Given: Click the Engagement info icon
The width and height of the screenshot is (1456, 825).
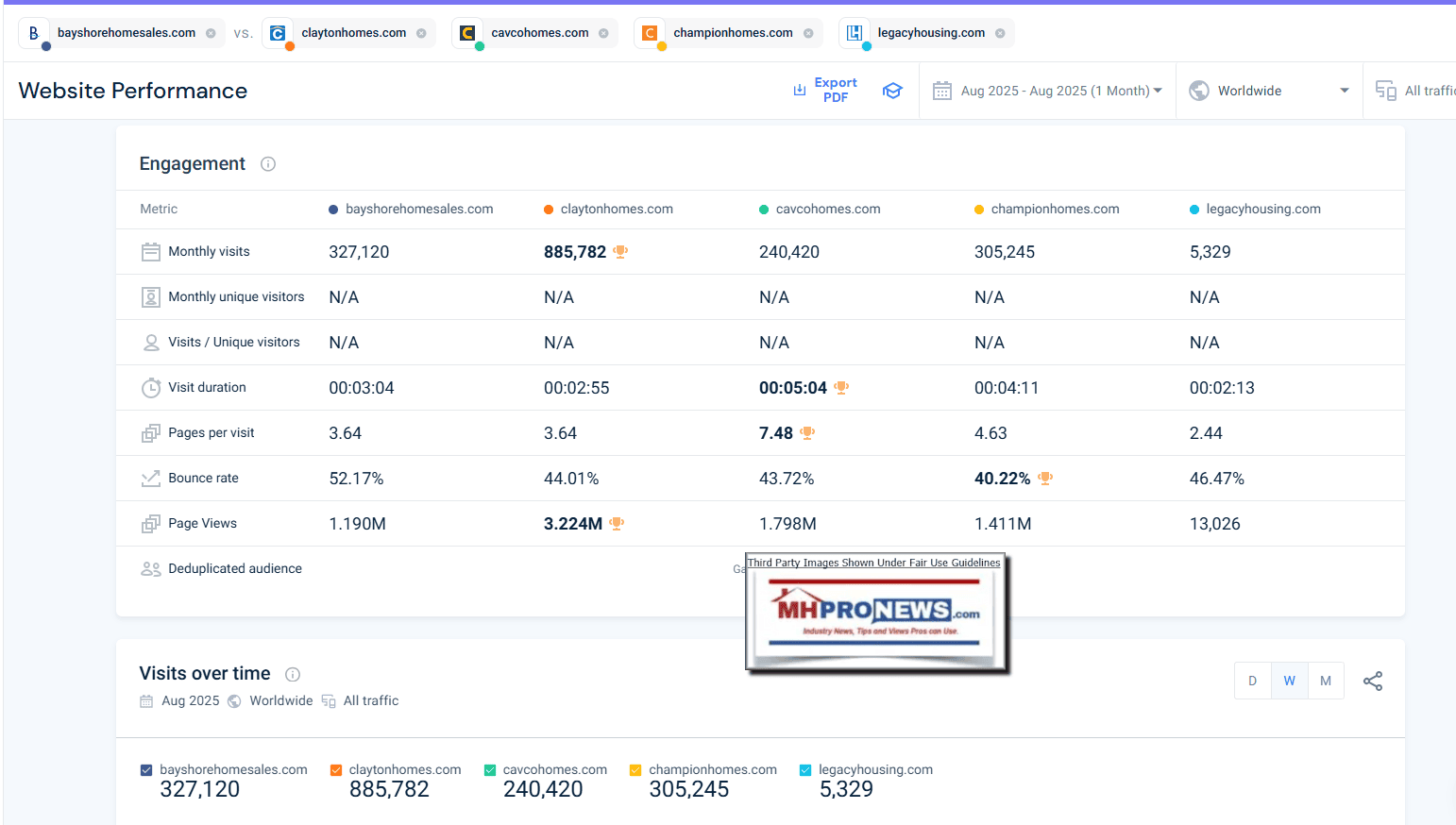Looking at the screenshot, I should pos(268,164).
